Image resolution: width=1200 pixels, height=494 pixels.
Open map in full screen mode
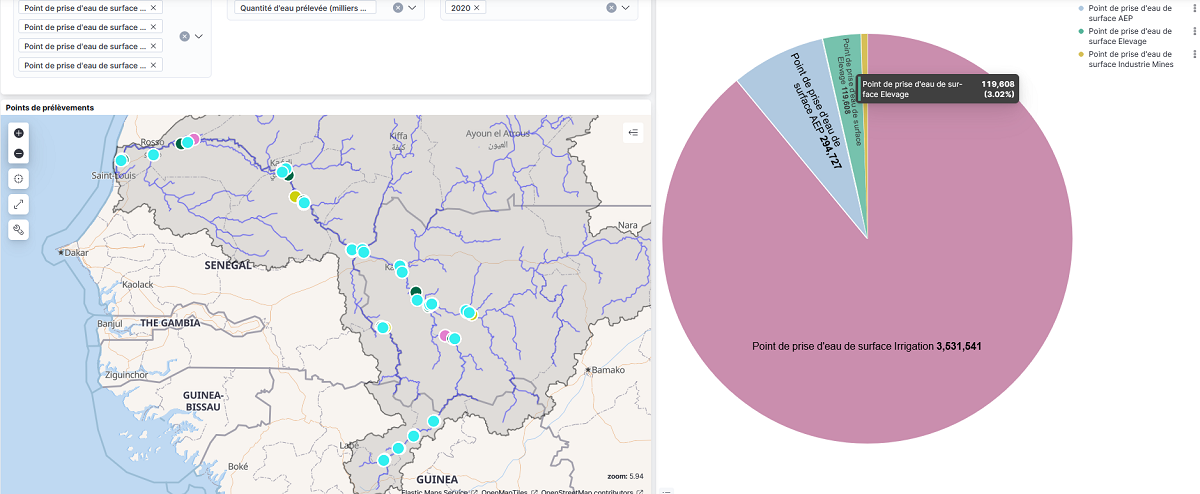click(19, 204)
